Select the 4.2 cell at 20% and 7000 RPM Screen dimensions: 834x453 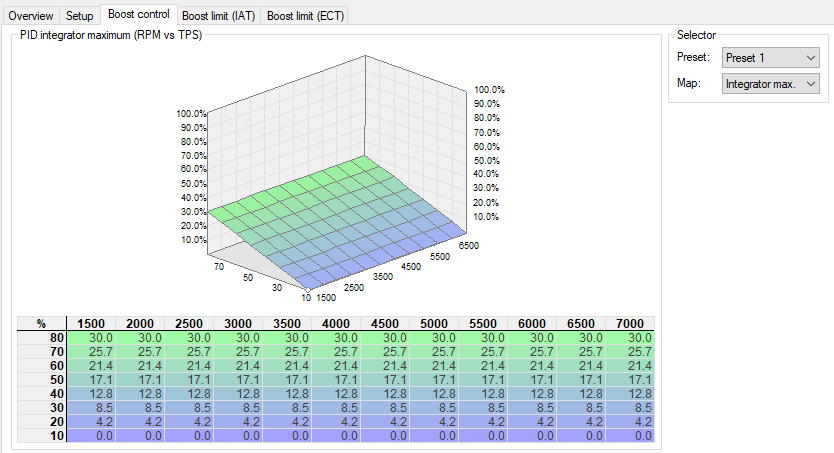point(630,422)
